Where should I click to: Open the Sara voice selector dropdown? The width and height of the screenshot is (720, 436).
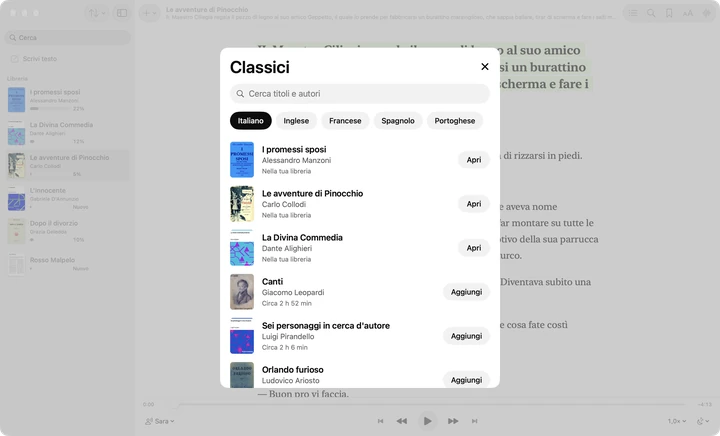(159, 421)
